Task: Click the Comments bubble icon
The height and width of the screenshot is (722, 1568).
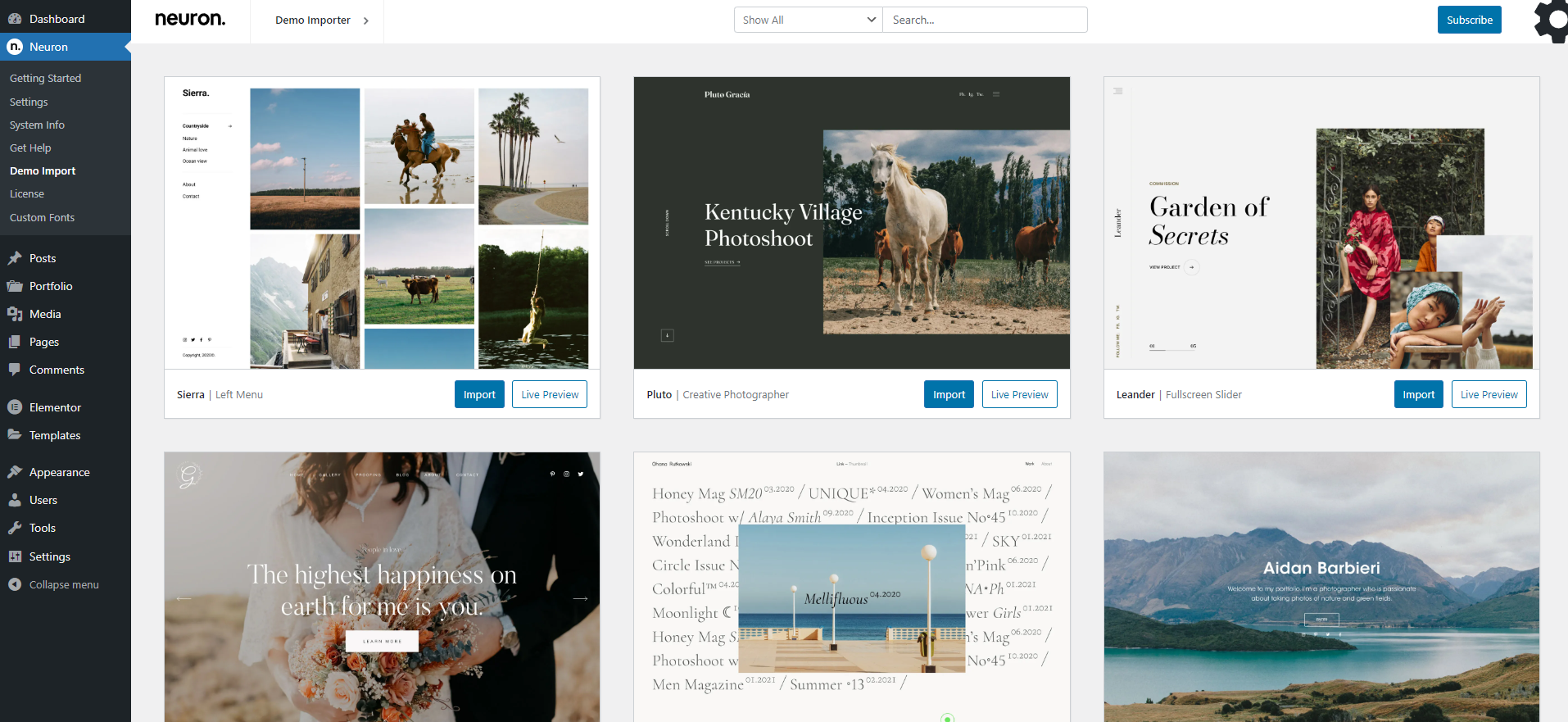Action: (x=15, y=370)
